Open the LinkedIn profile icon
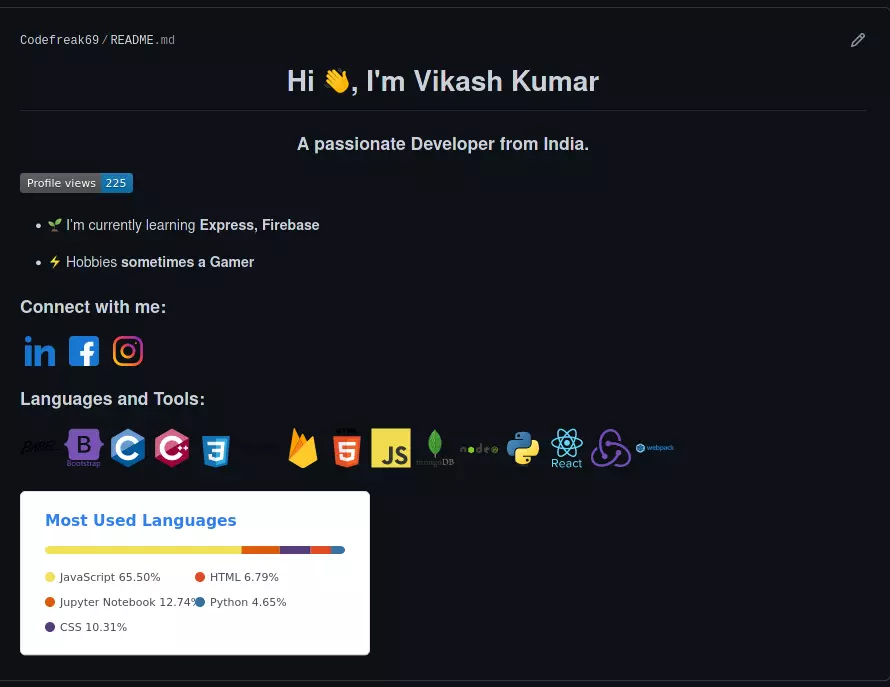 pos(40,351)
